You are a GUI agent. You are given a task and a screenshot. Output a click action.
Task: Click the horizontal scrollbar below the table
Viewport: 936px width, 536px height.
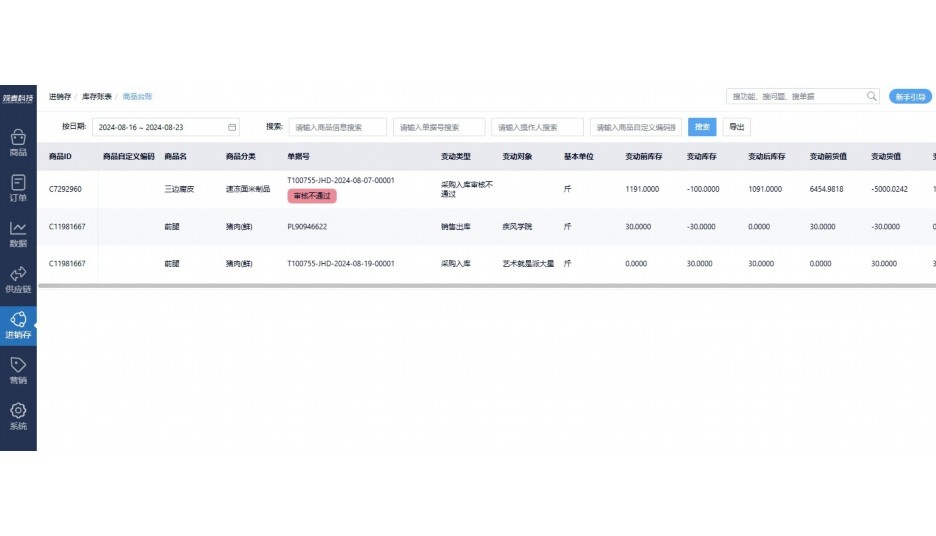[x=487, y=286]
